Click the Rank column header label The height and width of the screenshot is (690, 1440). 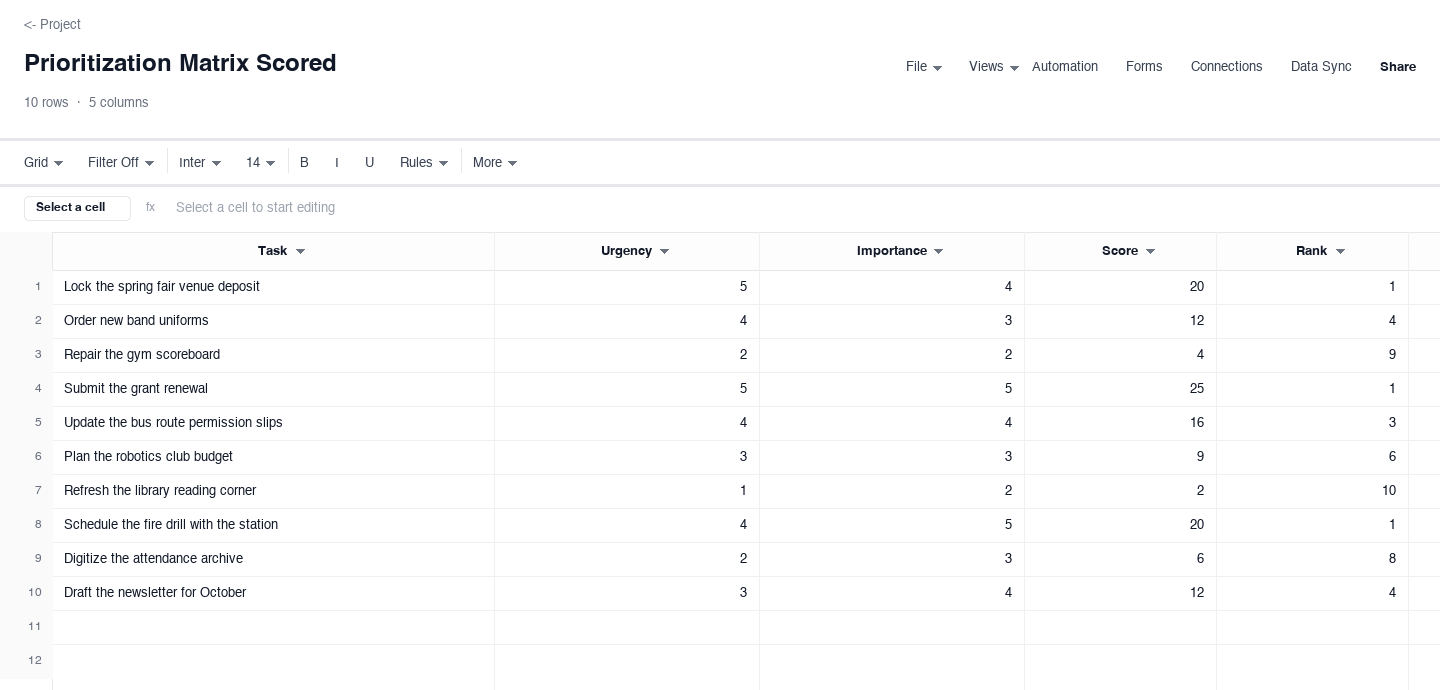pos(1311,251)
